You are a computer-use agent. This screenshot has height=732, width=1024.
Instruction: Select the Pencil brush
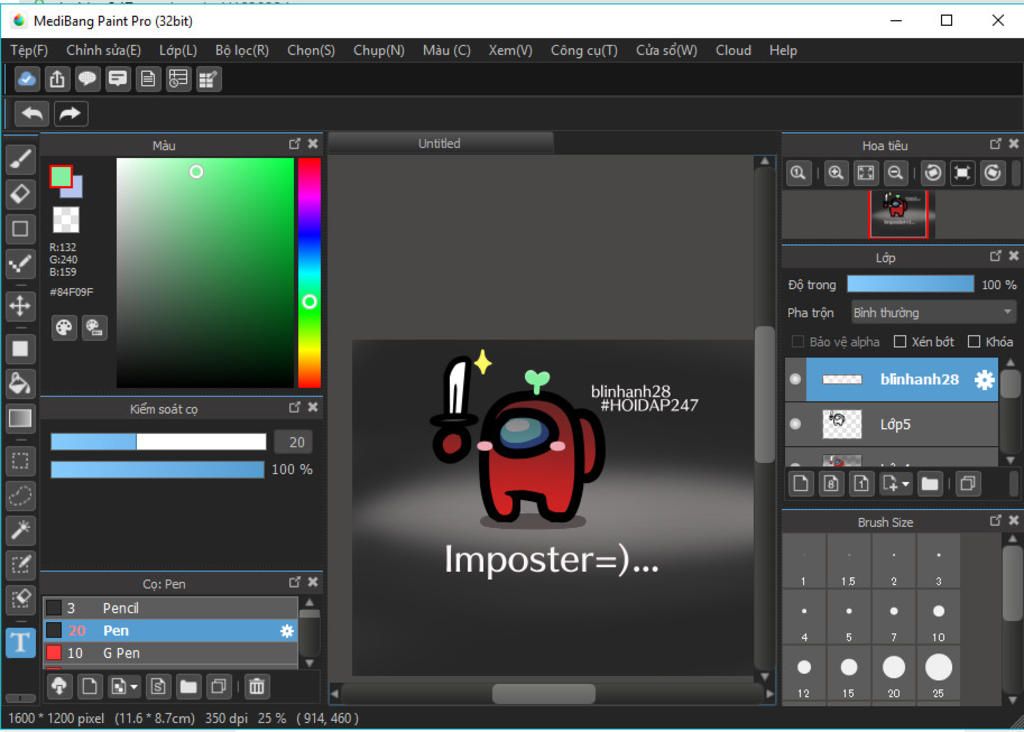[170, 608]
